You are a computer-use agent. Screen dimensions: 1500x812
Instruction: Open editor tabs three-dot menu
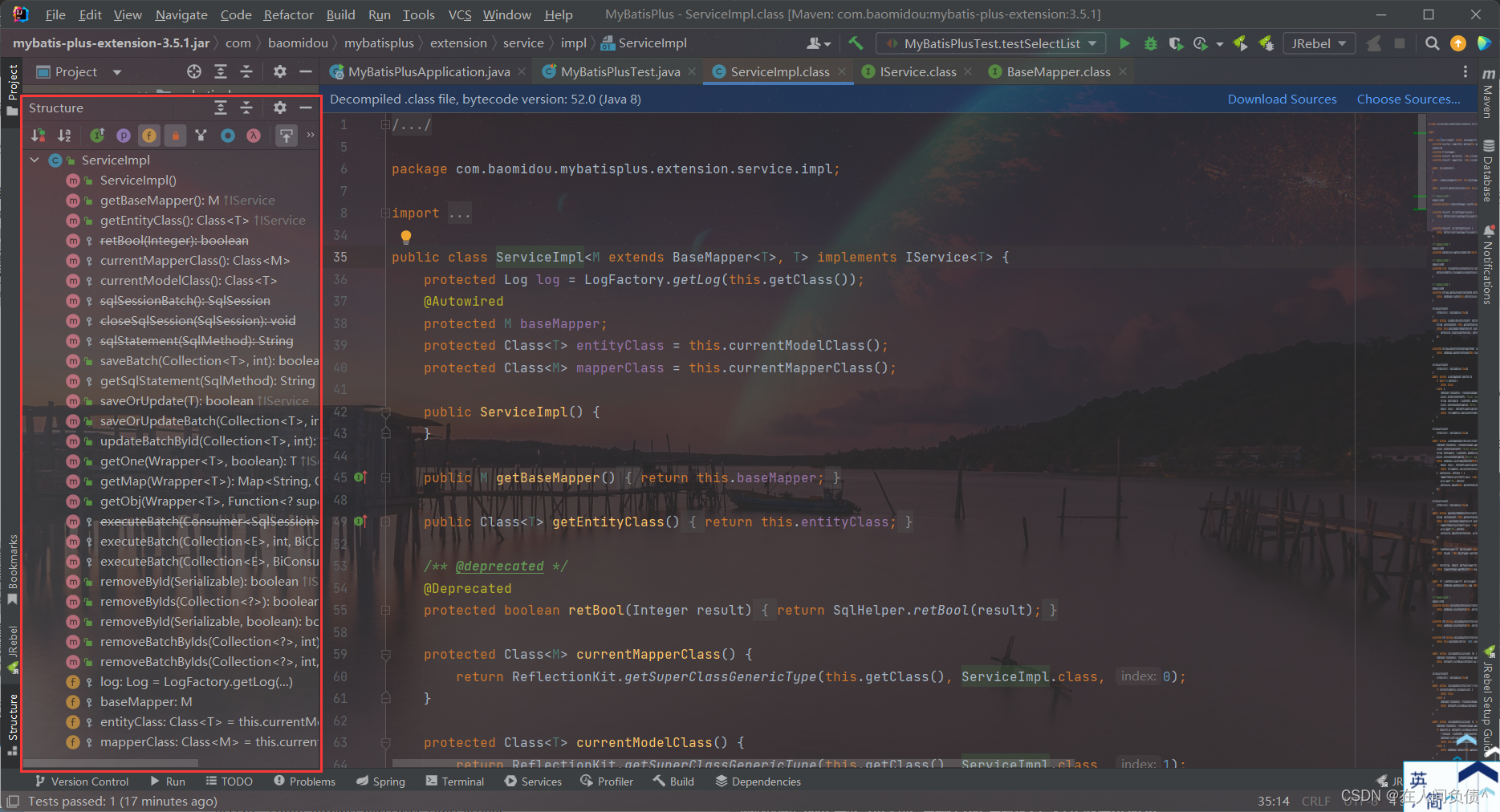(x=1465, y=71)
